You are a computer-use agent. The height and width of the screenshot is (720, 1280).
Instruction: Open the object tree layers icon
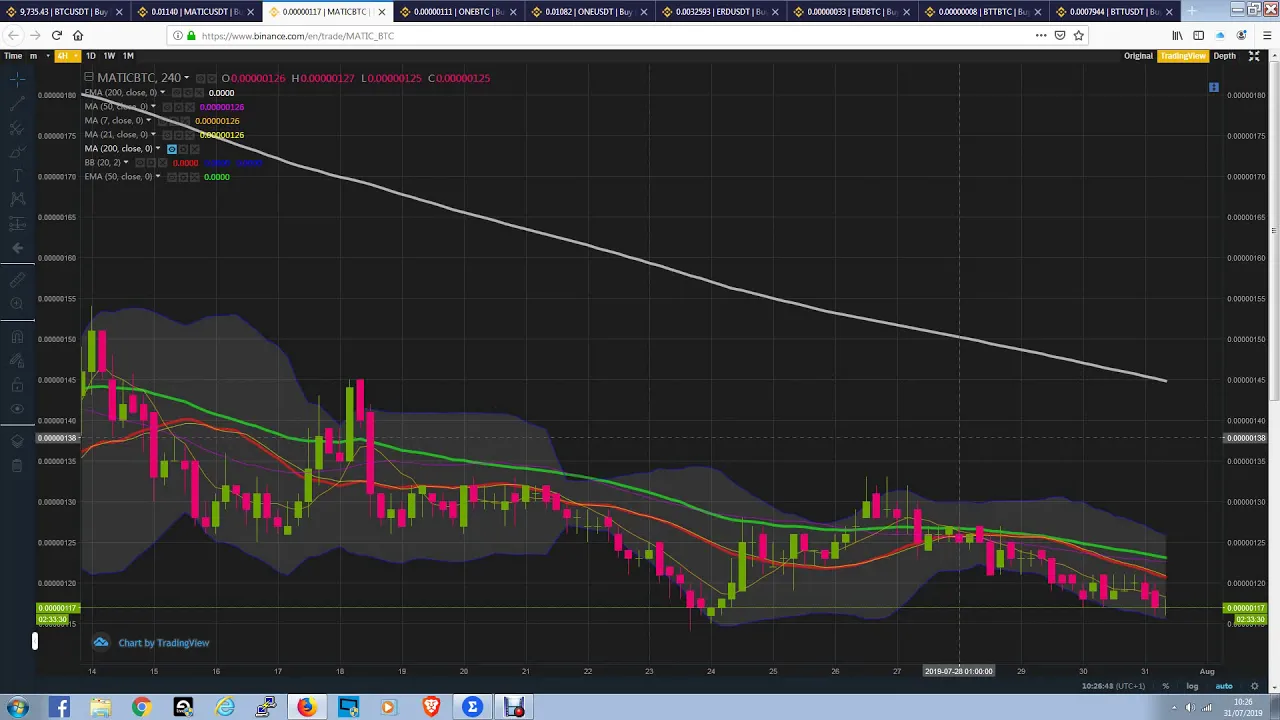point(17,442)
